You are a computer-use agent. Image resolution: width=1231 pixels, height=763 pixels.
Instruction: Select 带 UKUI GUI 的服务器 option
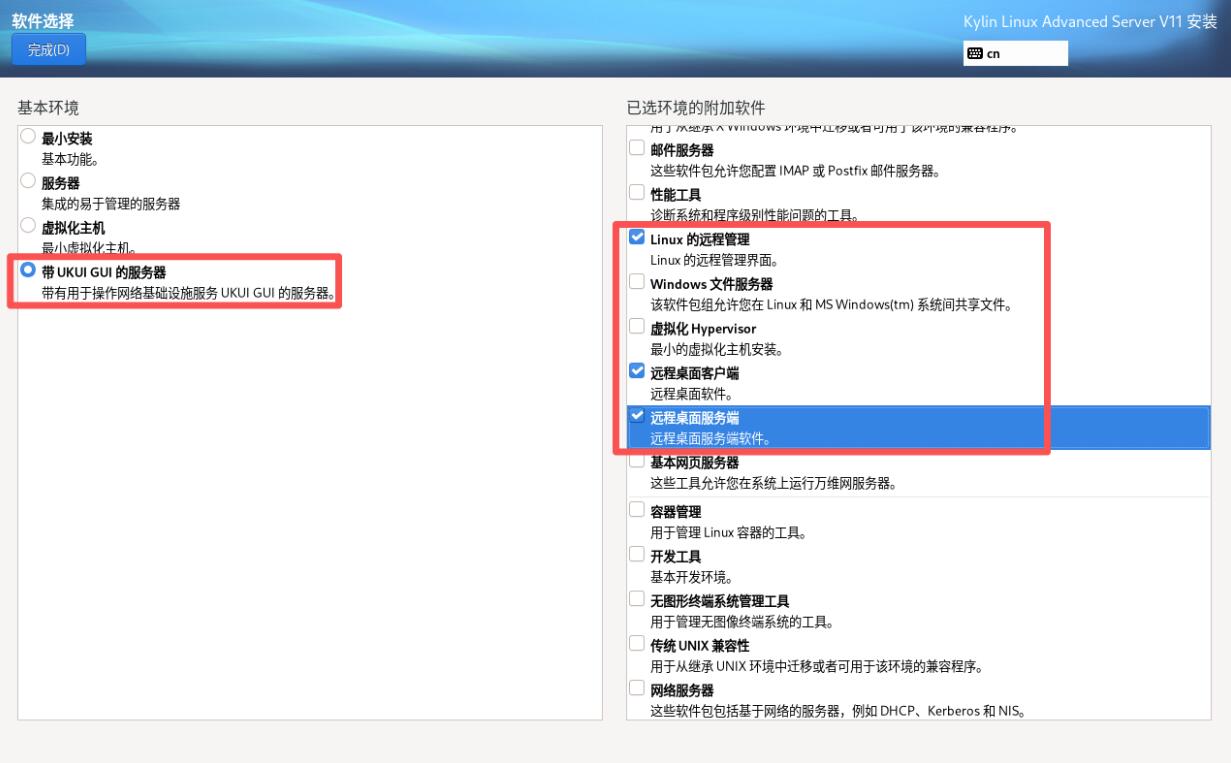tap(27, 271)
